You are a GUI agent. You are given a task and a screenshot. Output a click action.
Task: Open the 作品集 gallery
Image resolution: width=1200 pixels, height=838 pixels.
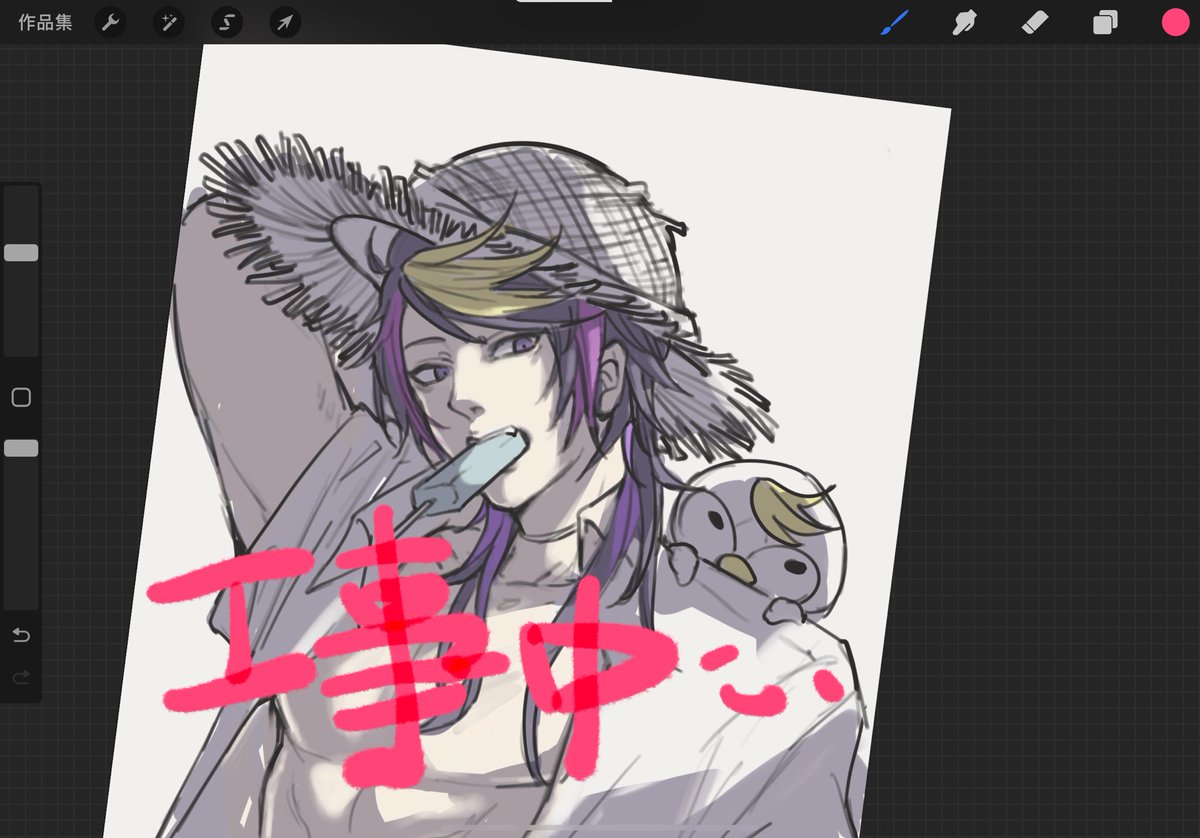pos(45,23)
